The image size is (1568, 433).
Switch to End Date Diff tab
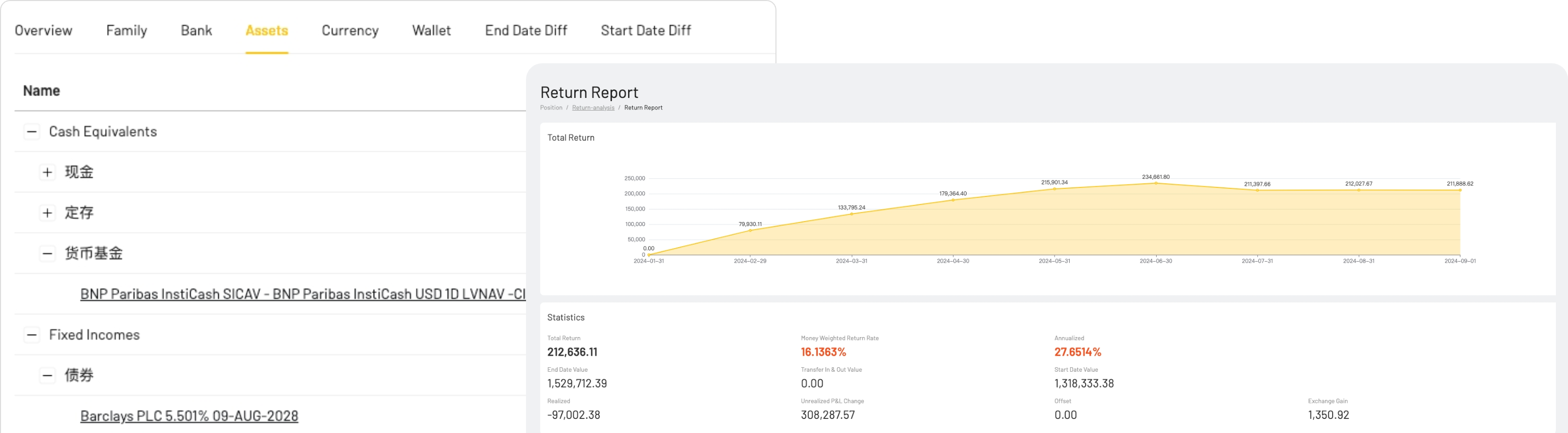coord(526,31)
